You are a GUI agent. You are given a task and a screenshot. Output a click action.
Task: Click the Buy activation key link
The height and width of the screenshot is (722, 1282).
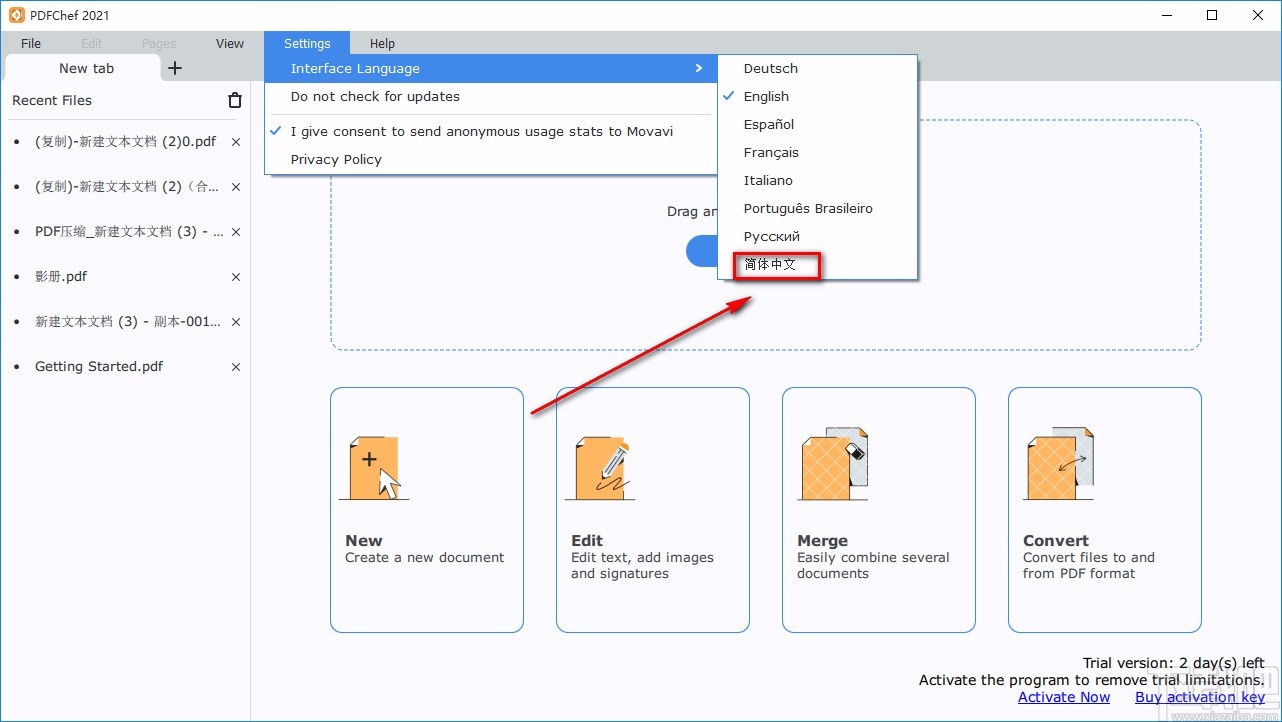(1200, 697)
